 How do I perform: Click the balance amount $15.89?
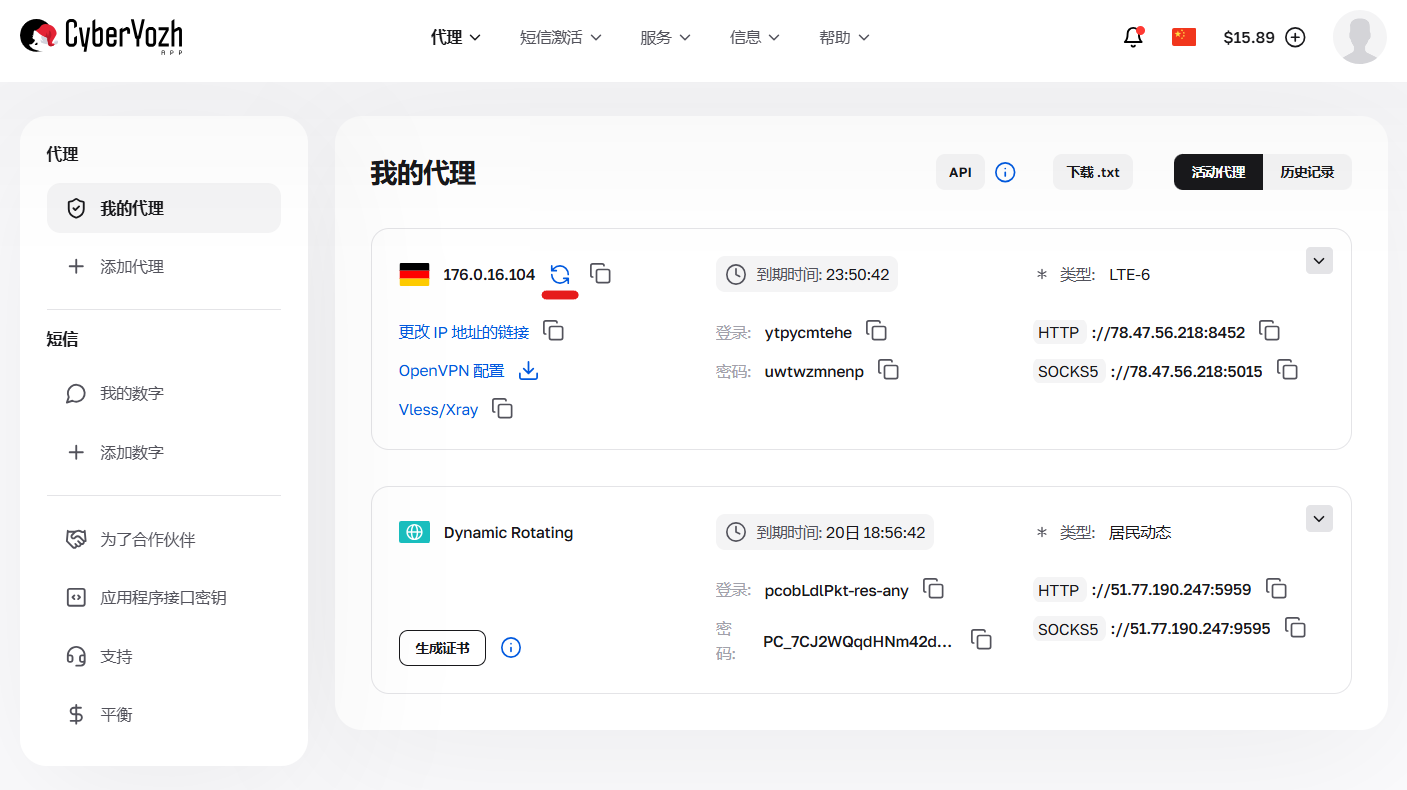click(1251, 36)
